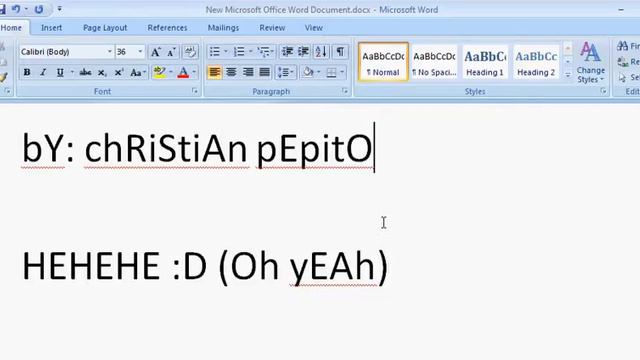This screenshot has height=360, width=640.
Task: Apply the No Spacing style
Action: tap(434, 62)
